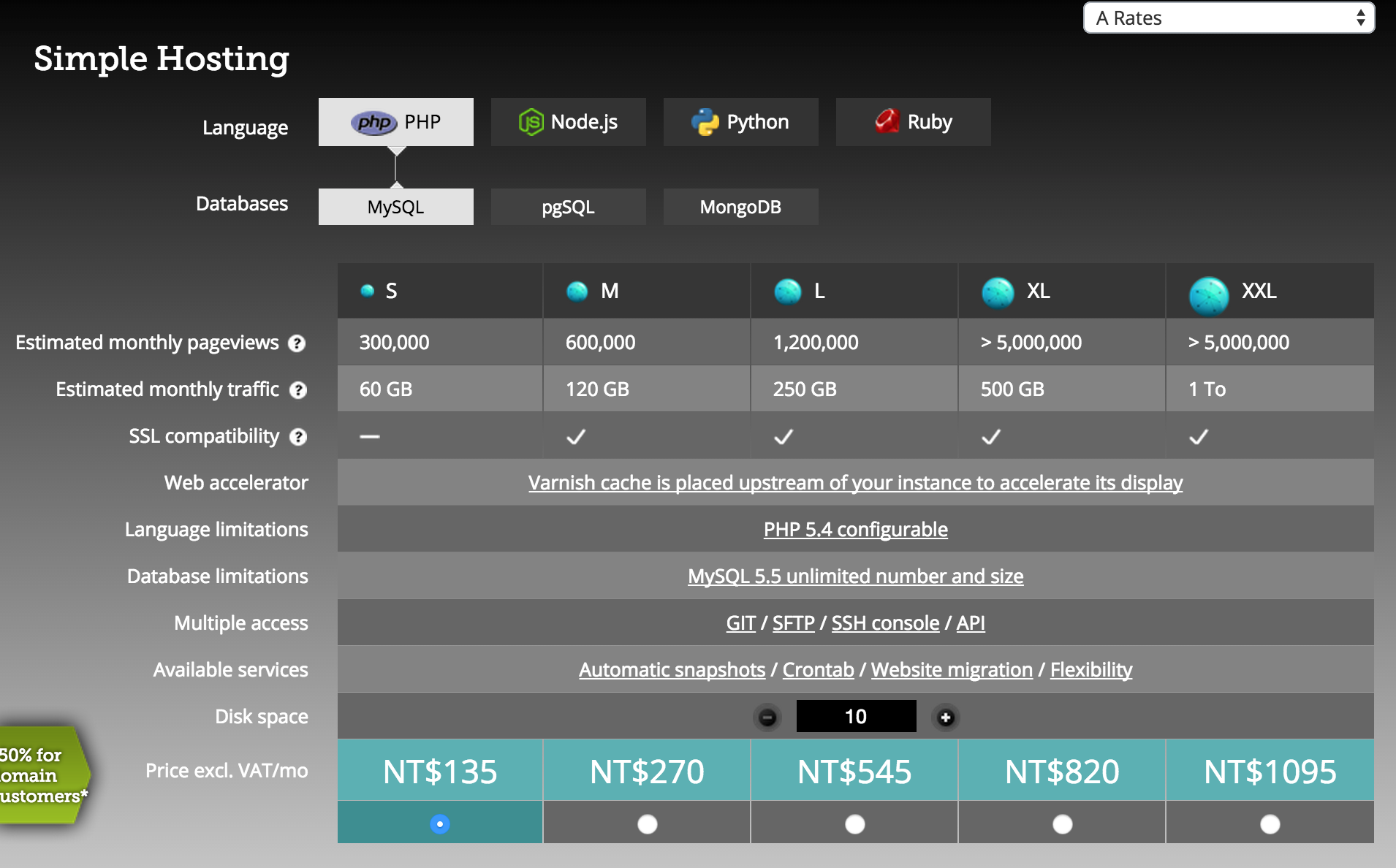Viewport: 1396px width, 868px height.
Task: Click the PHP logo icon
Action: tap(373, 122)
